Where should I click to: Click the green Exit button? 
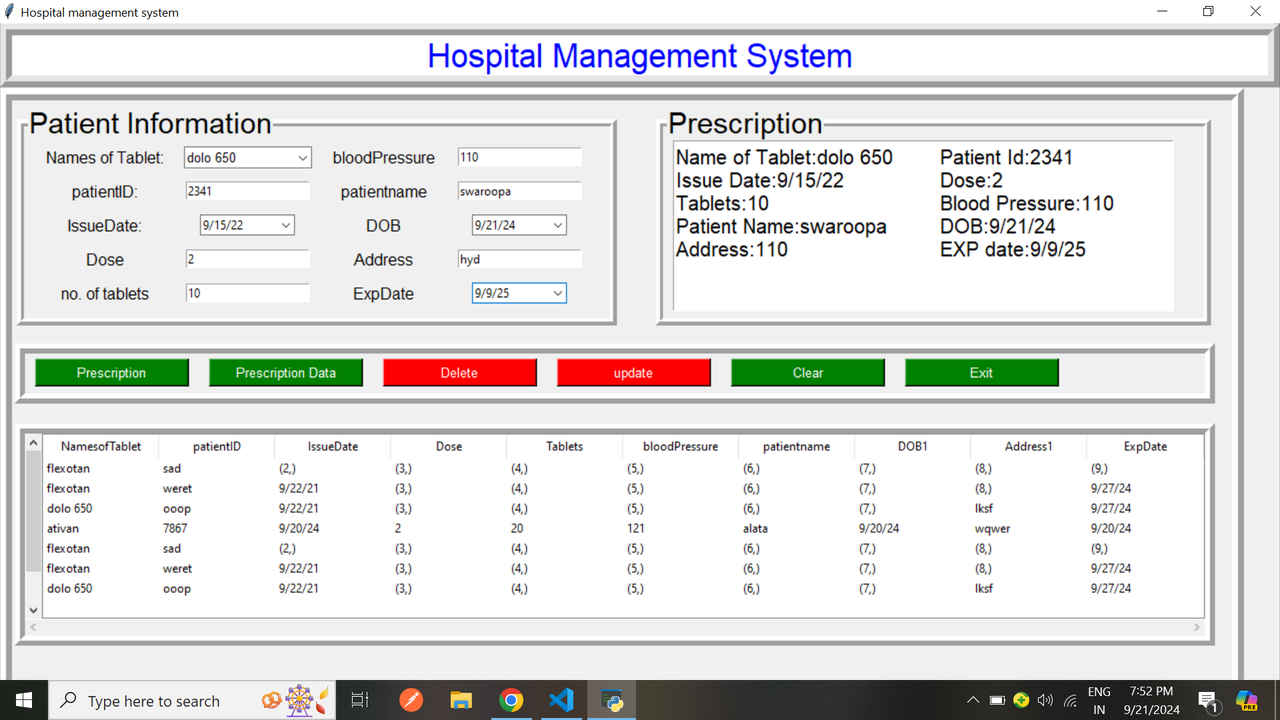(x=981, y=371)
